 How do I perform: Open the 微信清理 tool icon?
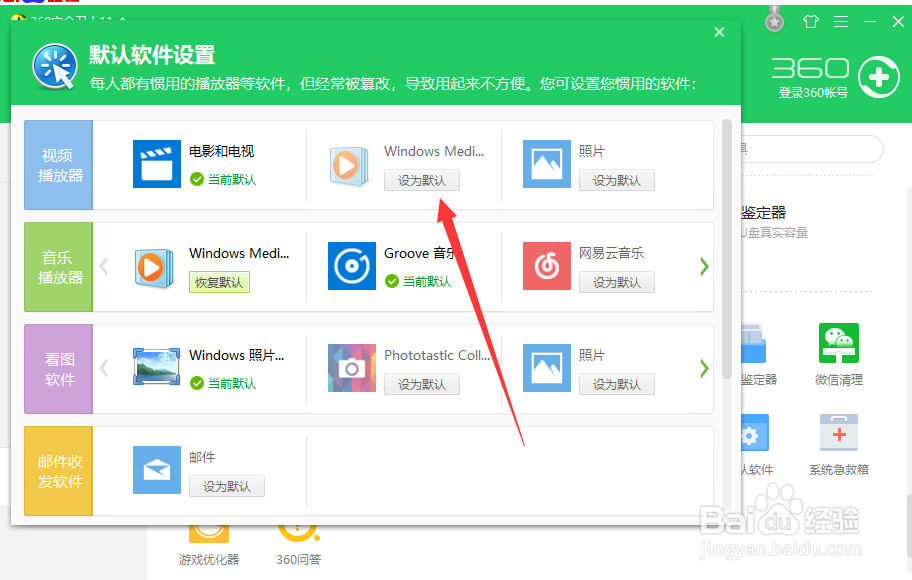coord(839,343)
